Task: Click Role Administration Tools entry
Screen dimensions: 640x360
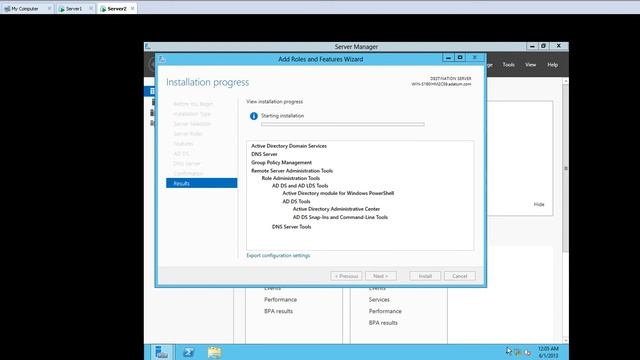Action: point(291,178)
